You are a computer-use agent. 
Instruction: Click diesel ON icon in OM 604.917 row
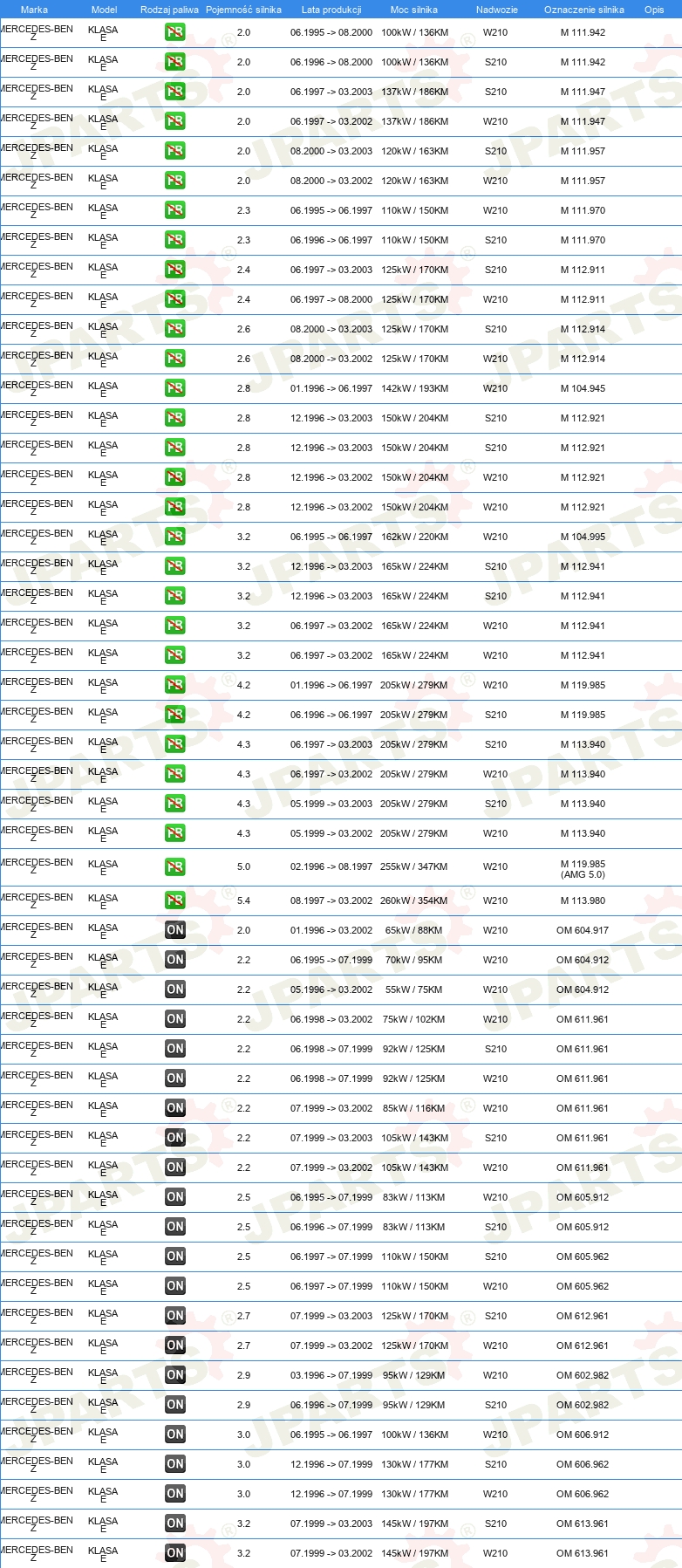[175, 931]
